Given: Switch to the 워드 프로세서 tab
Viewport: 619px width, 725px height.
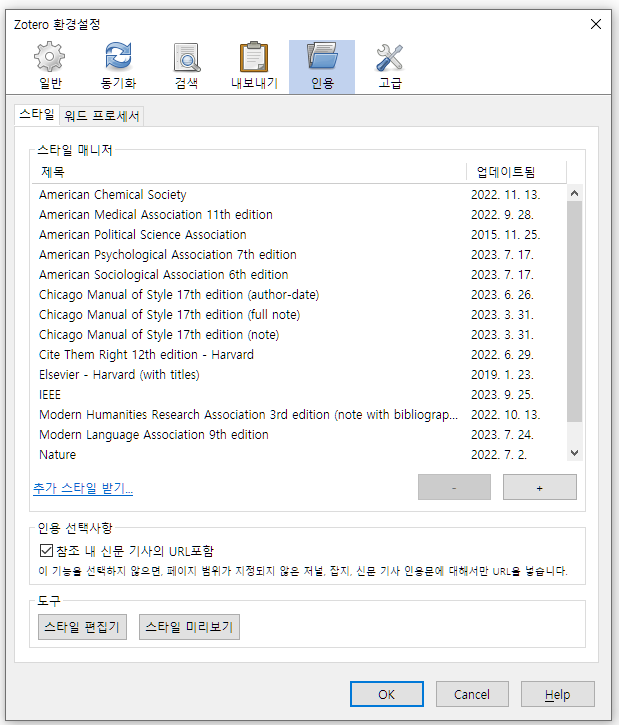Looking at the screenshot, I should (102, 116).
